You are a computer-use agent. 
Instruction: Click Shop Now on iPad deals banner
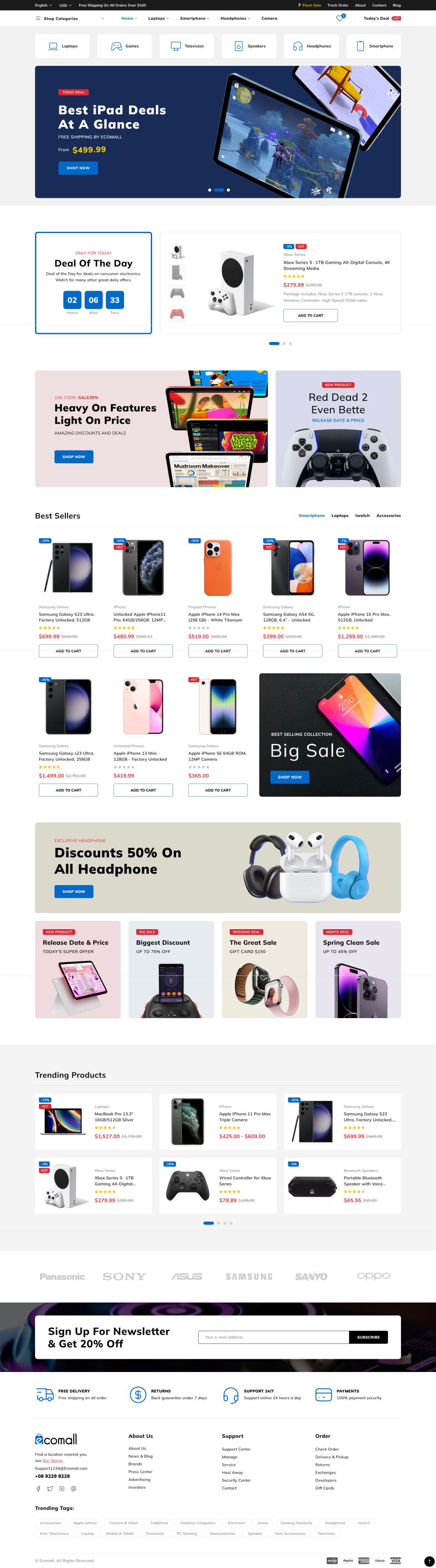pos(78,168)
